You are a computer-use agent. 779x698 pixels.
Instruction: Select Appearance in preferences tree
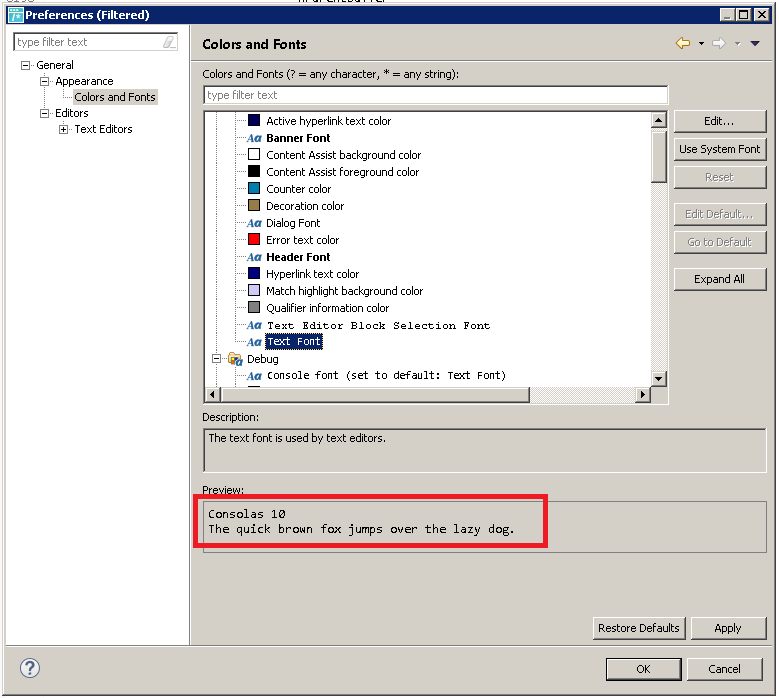(x=84, y=81)
